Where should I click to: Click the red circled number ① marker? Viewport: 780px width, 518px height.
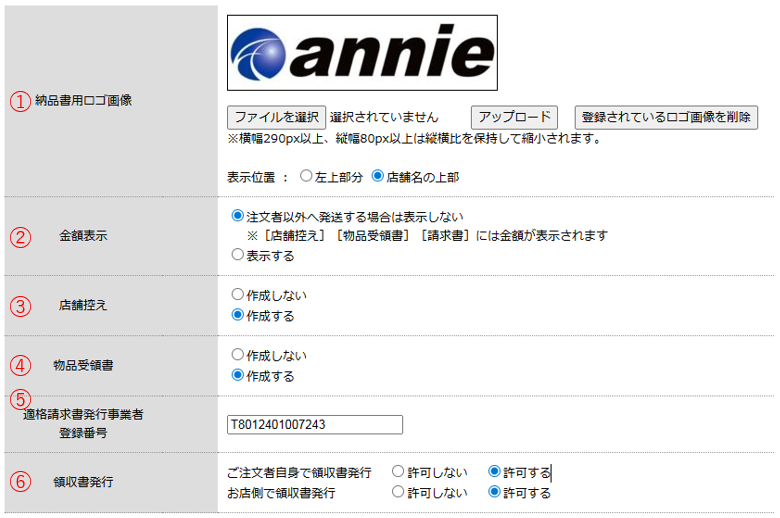(x=20, y=101)
